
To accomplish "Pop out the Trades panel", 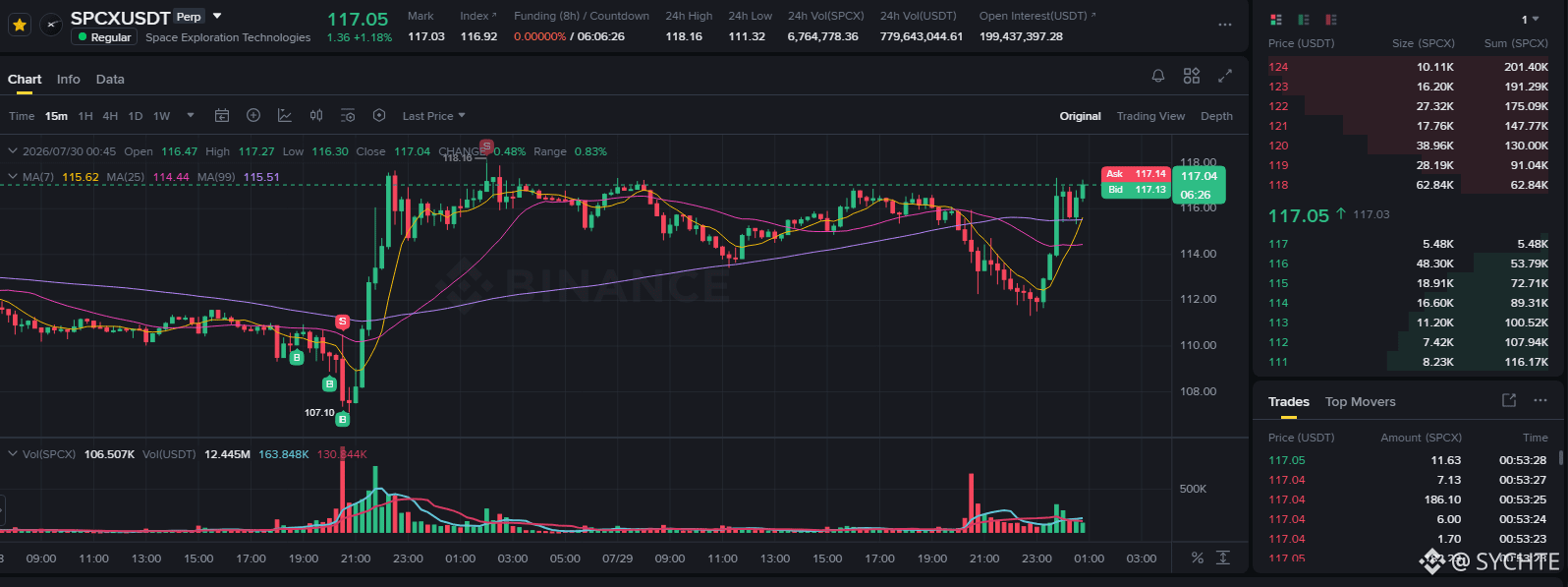I will point(1509,400).
